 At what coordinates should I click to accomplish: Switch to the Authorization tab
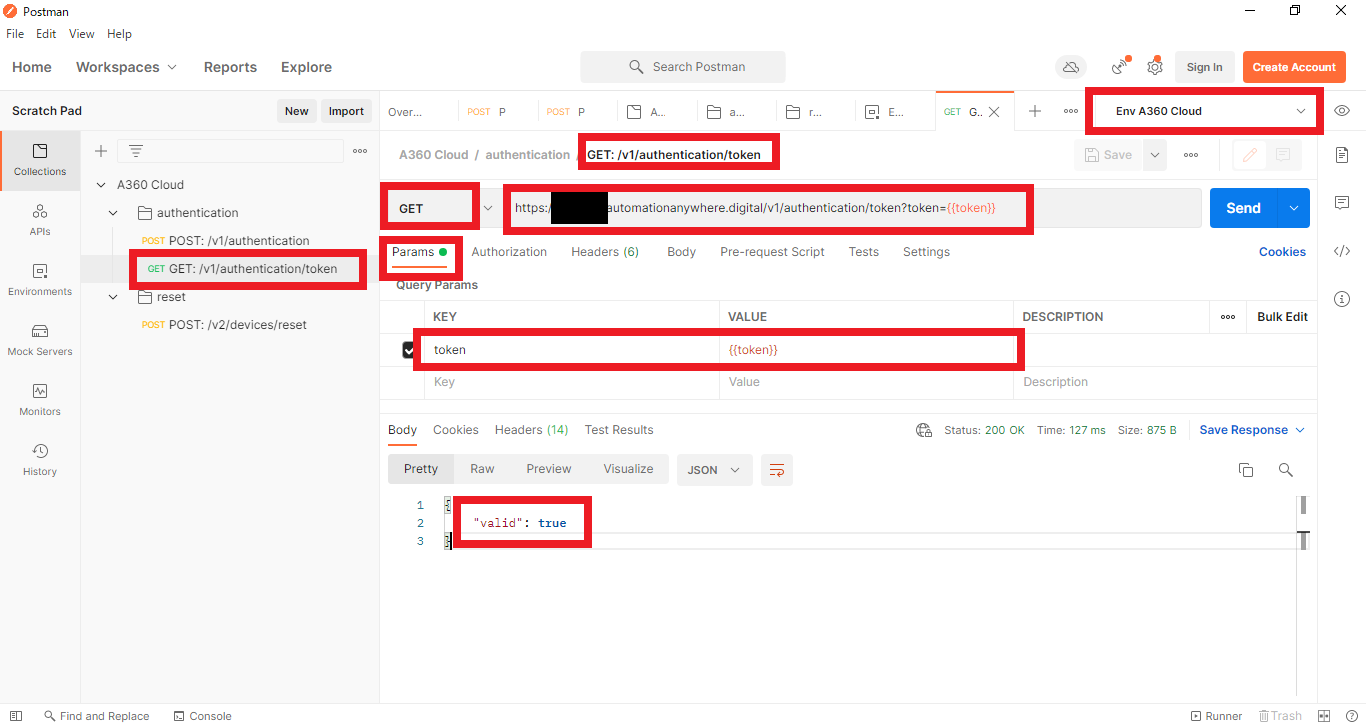tap(509, 252)
